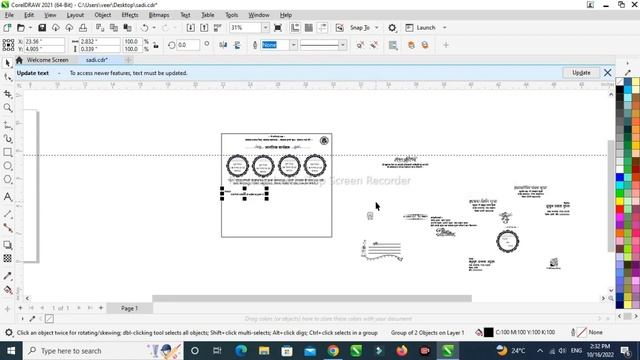Viewport: 640px width, 360px height.
Task: Mirror the selection vertically
Action: 237,45
